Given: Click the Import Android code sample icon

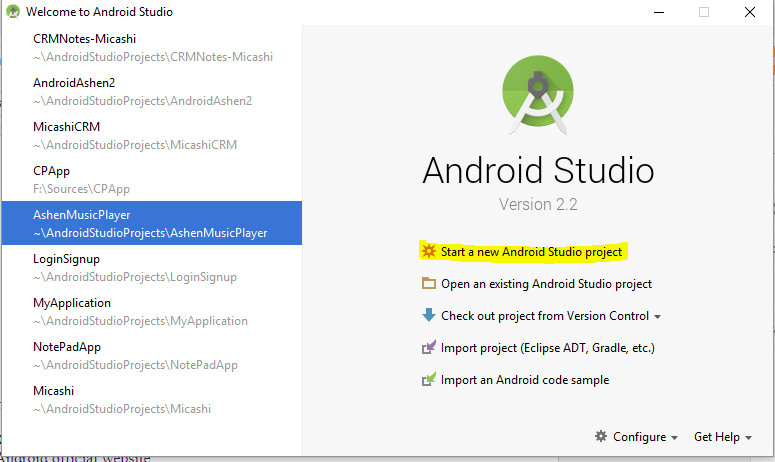Looking at the screenshot, I should [x=429, y=379].
